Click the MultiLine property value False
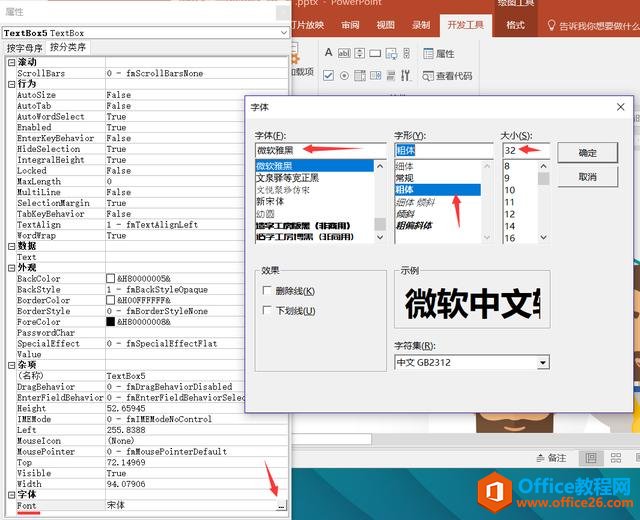 coord(119,192)
